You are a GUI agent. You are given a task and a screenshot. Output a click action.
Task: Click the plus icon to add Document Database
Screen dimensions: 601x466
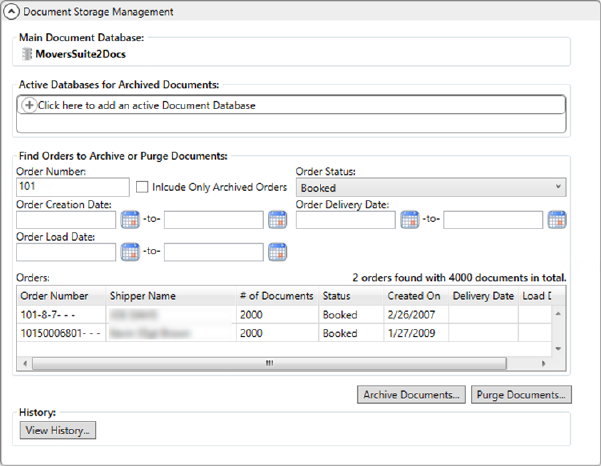point(30,105)
